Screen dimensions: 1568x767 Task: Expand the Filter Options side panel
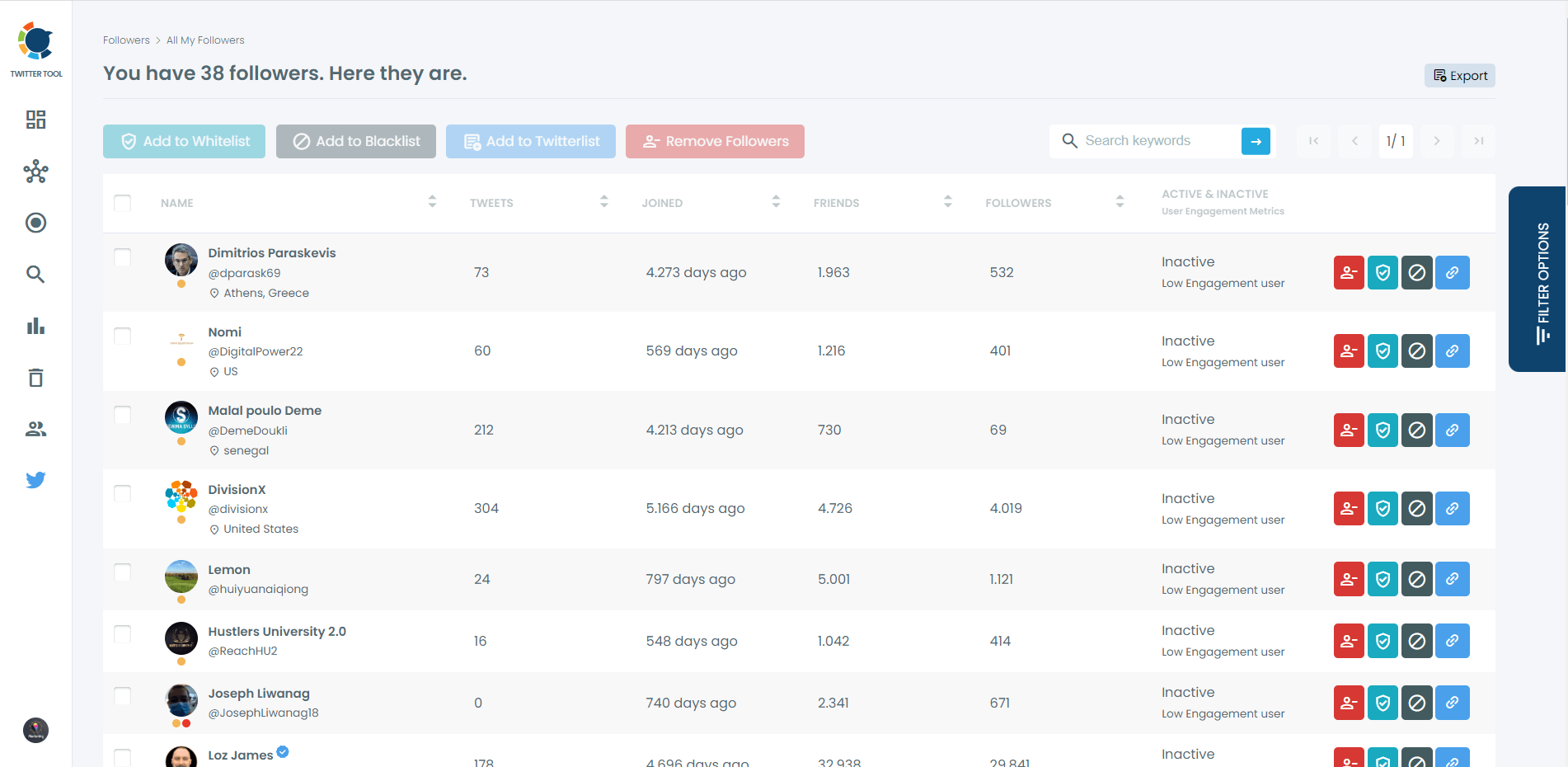pos(1537,279)
